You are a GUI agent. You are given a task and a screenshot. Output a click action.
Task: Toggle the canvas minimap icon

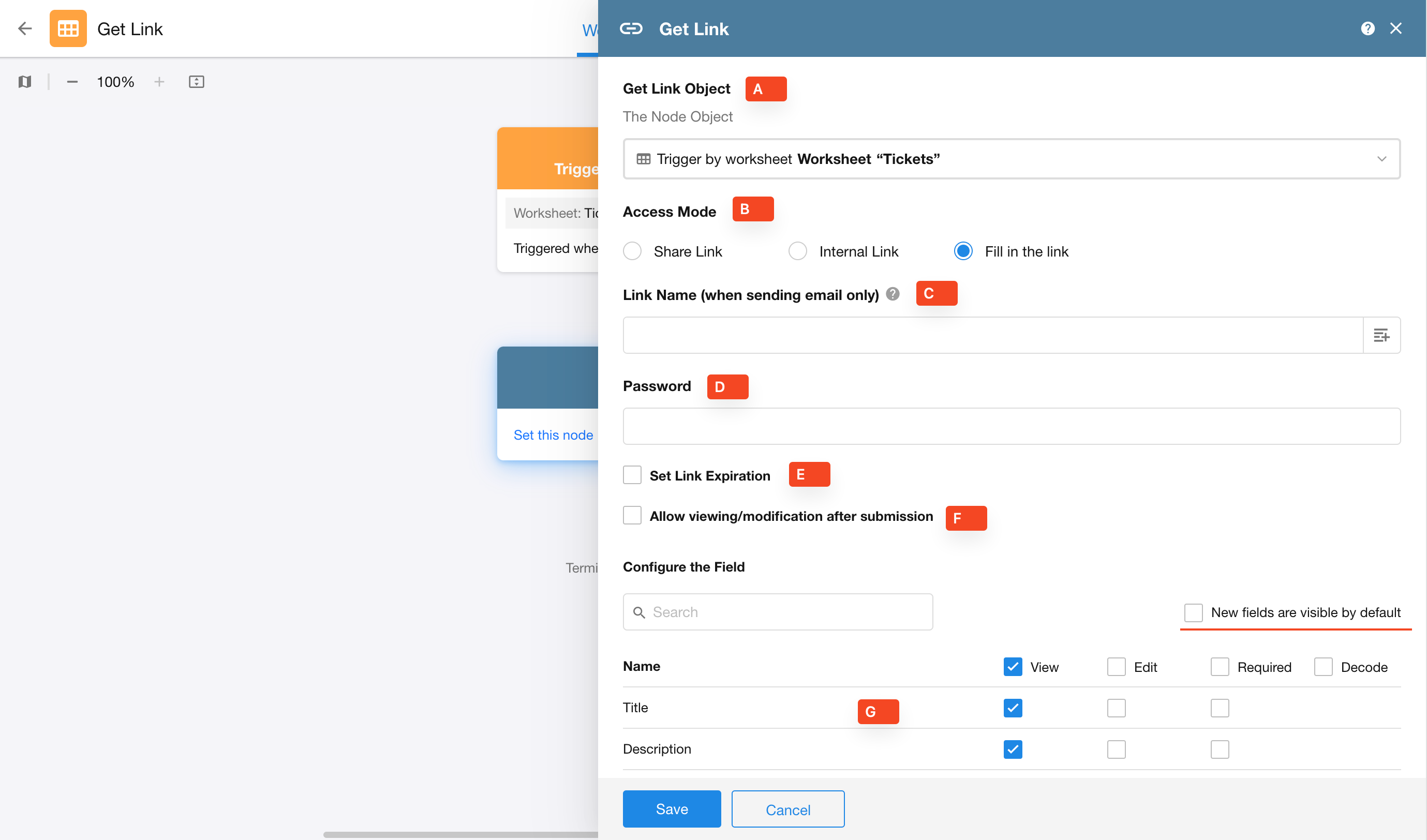pyautogui.click(x=24, y=82)
